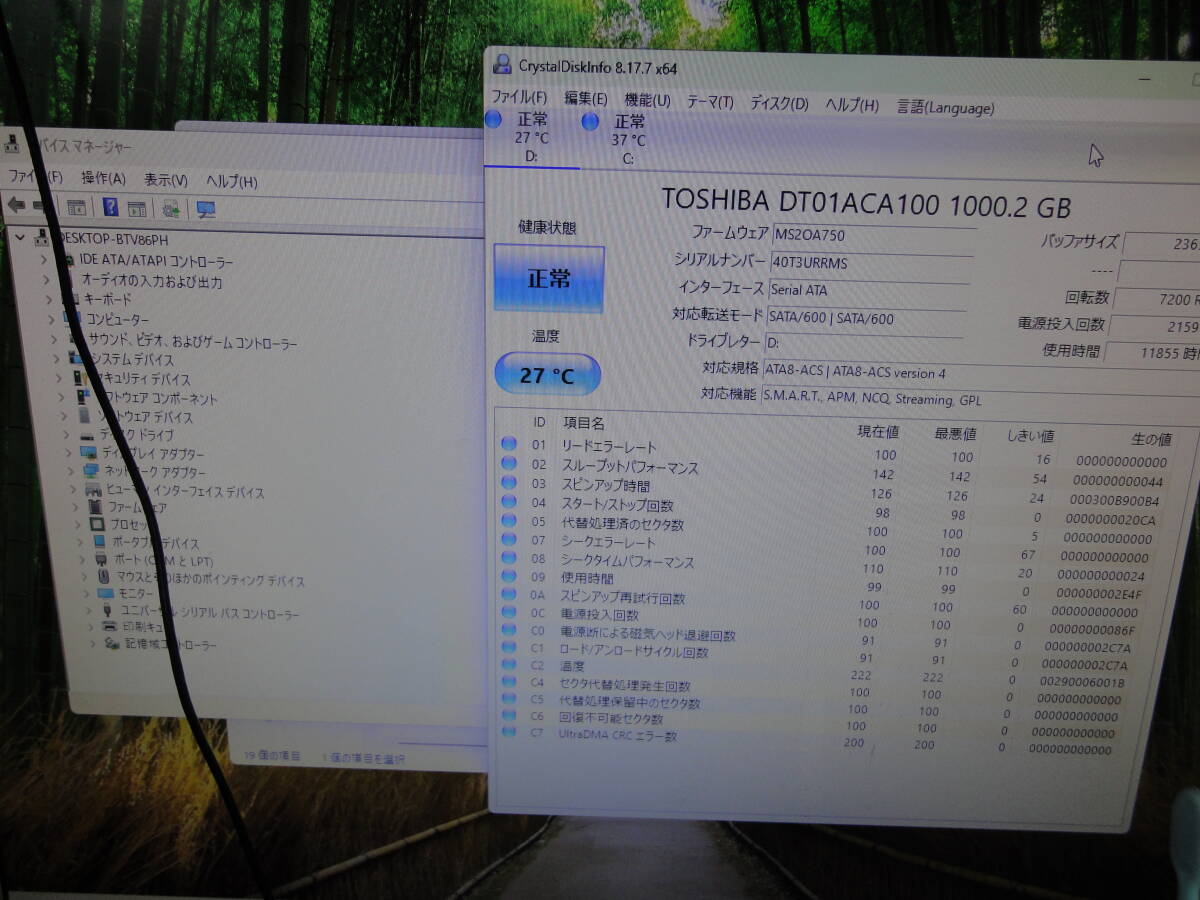The width and height of the screenshot is (1200, 900).
Task: Open 操作(A) menu in Device Manager
Action: click(x=103, y=178)
